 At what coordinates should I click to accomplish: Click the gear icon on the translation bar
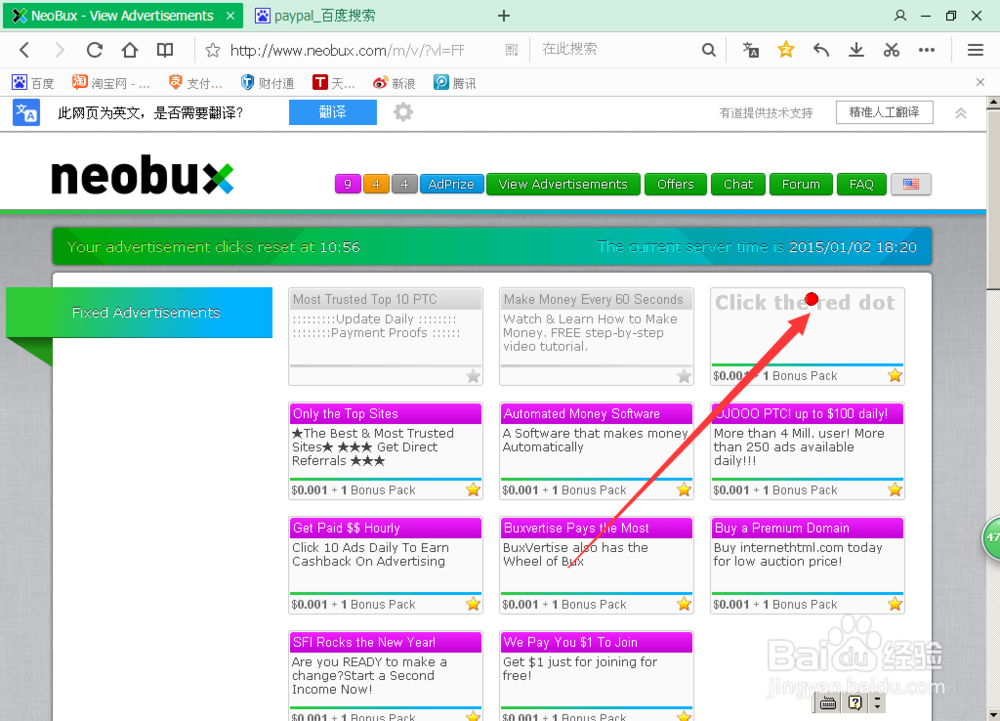coord(402,112)
